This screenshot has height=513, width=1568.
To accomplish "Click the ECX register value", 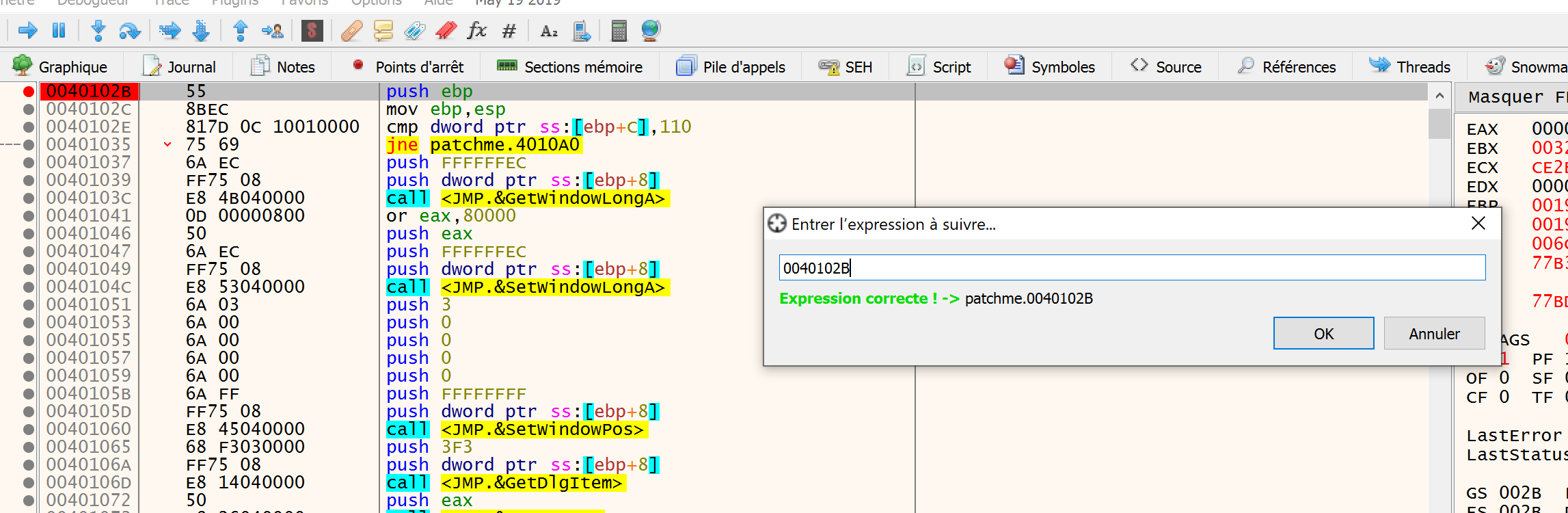I will 1549,167.
